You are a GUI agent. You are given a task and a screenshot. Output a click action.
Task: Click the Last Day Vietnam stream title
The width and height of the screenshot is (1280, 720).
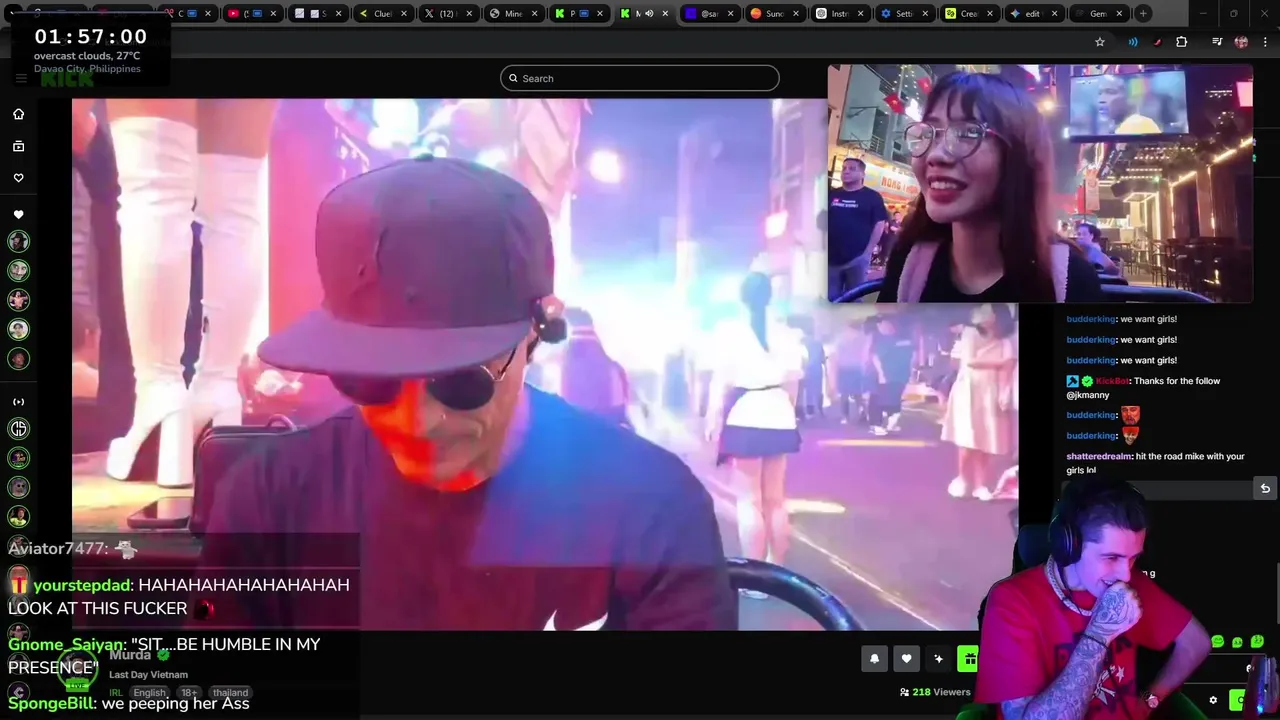click(x=148, y=675)
